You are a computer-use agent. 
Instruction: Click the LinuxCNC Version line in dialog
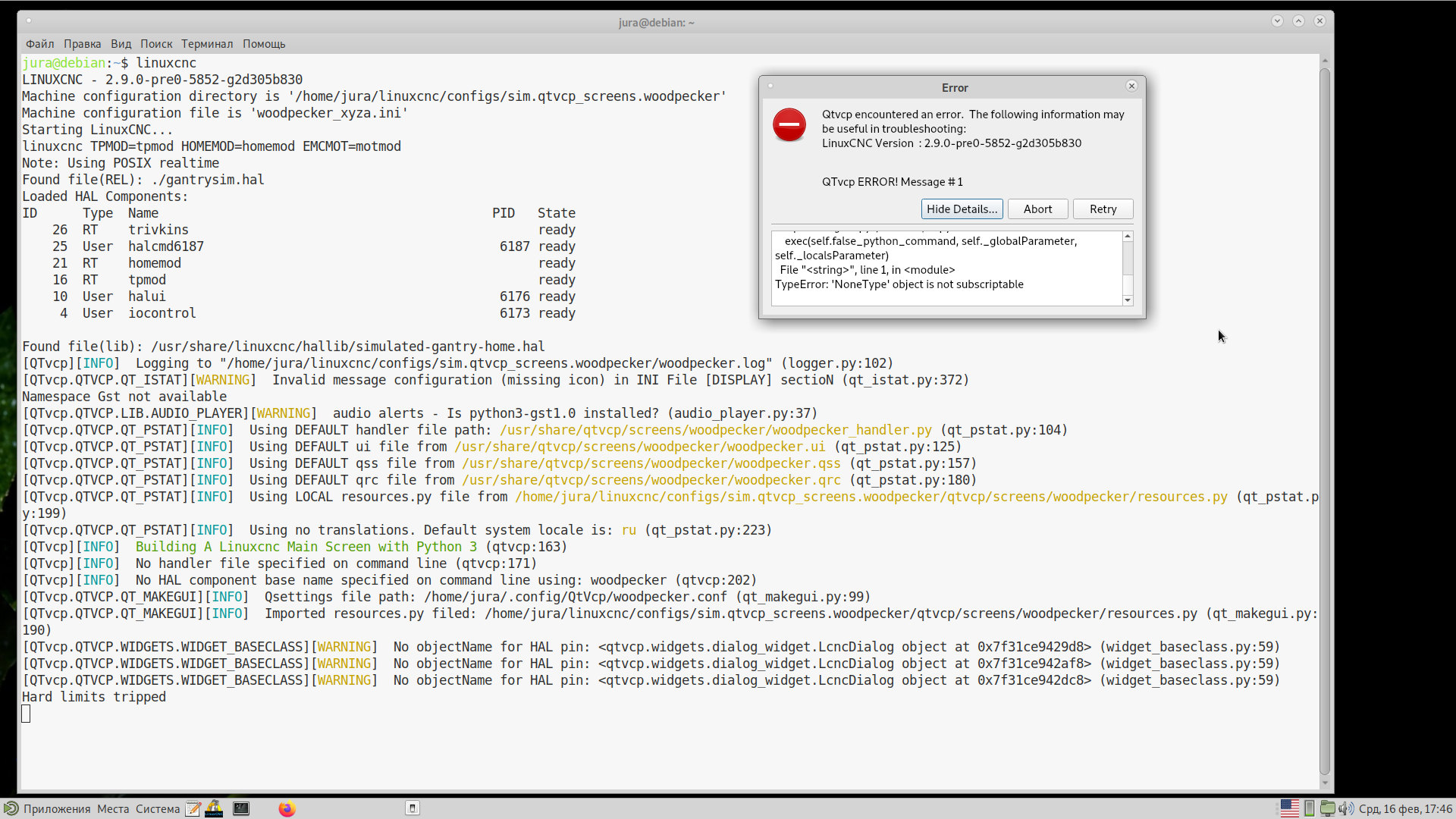[952, 143]
